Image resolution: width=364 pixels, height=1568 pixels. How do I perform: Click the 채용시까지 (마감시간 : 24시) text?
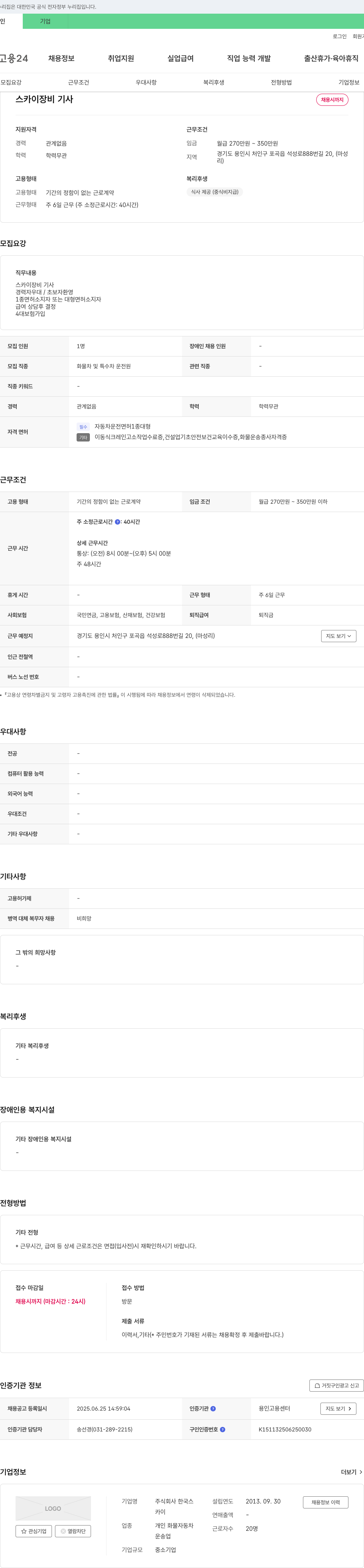[50, 1301]
